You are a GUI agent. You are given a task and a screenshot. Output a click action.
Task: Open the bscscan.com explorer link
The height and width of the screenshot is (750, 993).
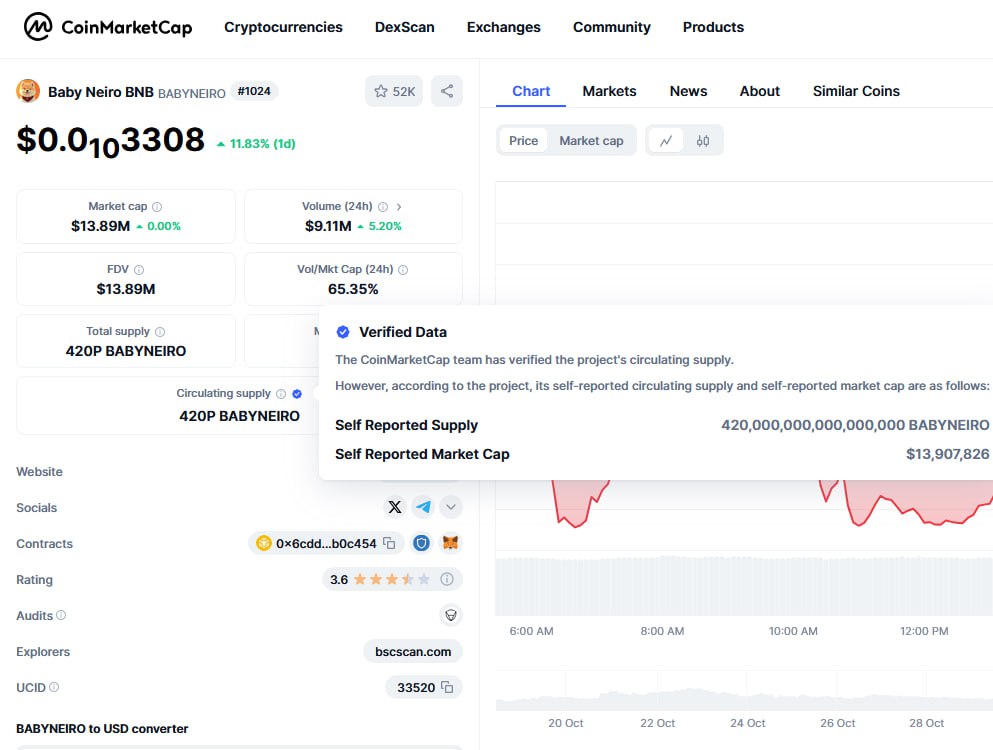[x=412, y=651]
